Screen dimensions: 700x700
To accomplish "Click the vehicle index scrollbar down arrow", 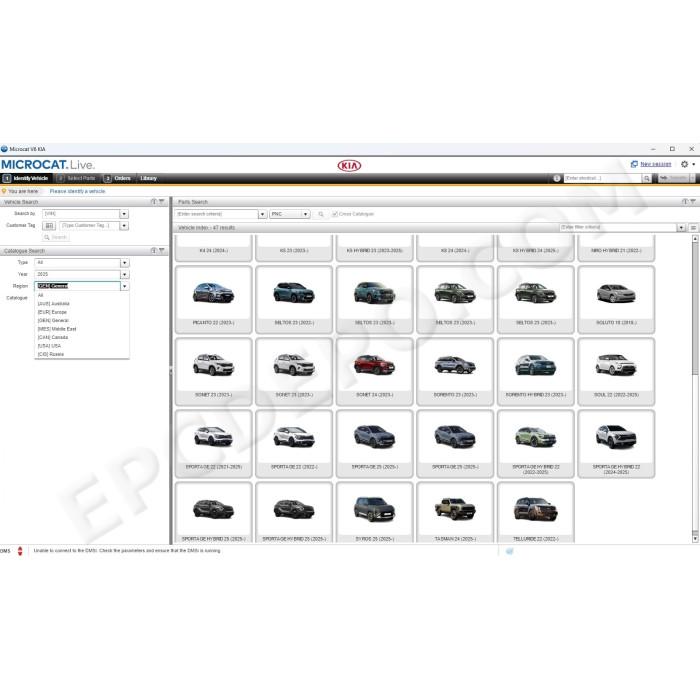I will click(695, 539).
